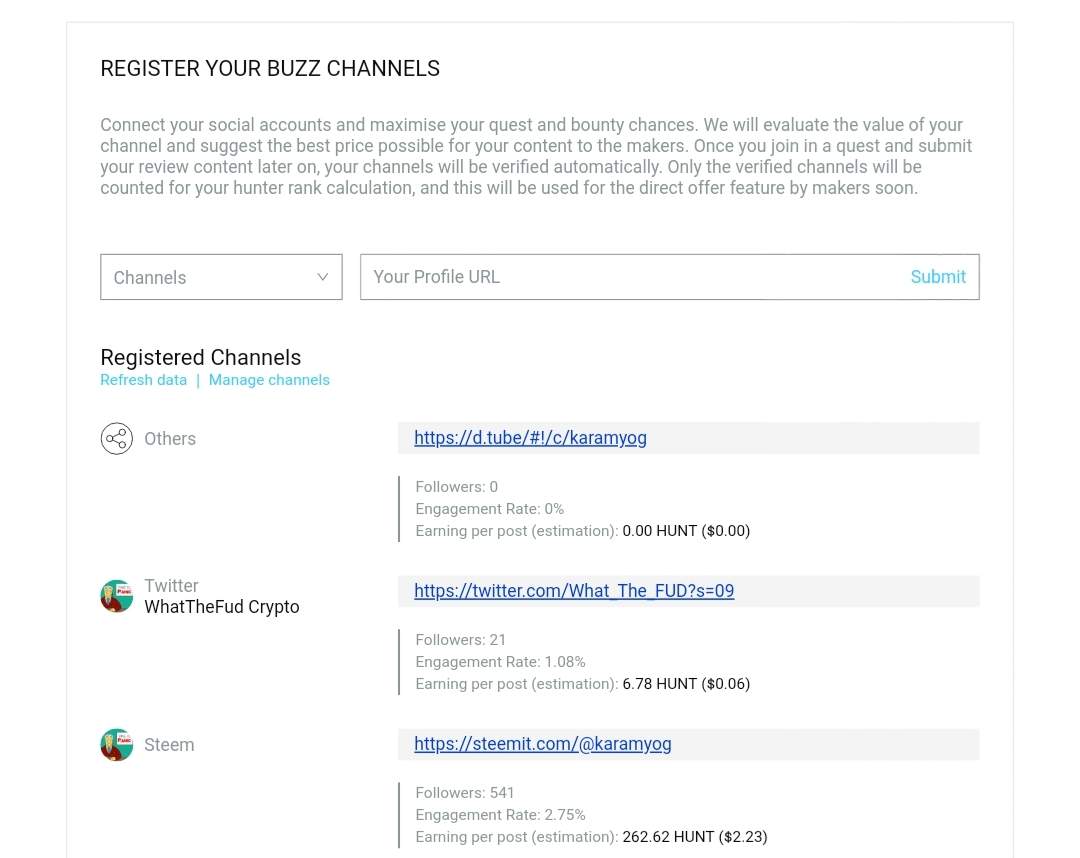Click the 6.78 HUNT ($0.06) earning value
Image resolution: width=1080 pixels, height=858 pixels.
tap(686, 684)
